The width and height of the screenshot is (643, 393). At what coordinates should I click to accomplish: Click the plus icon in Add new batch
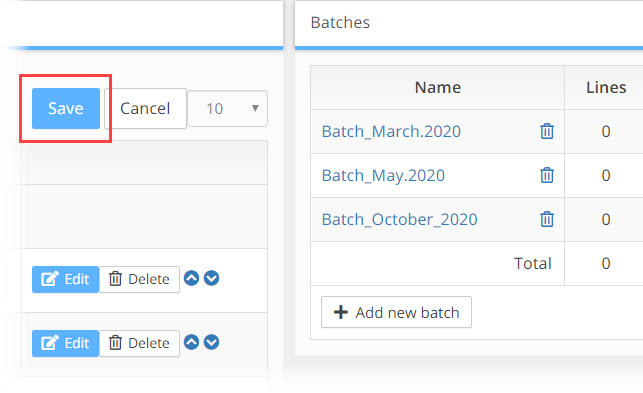pyautogui.click(x=341, y=312)
